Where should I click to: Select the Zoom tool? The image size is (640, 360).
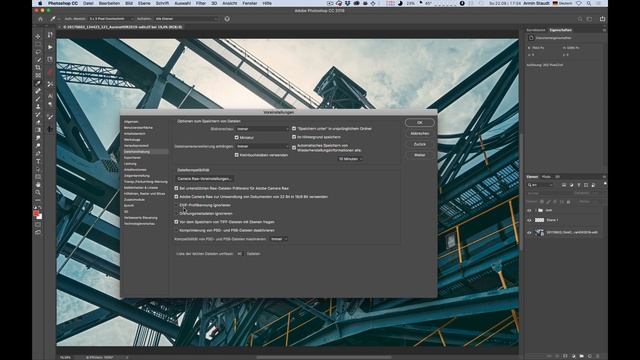(38, 192)
